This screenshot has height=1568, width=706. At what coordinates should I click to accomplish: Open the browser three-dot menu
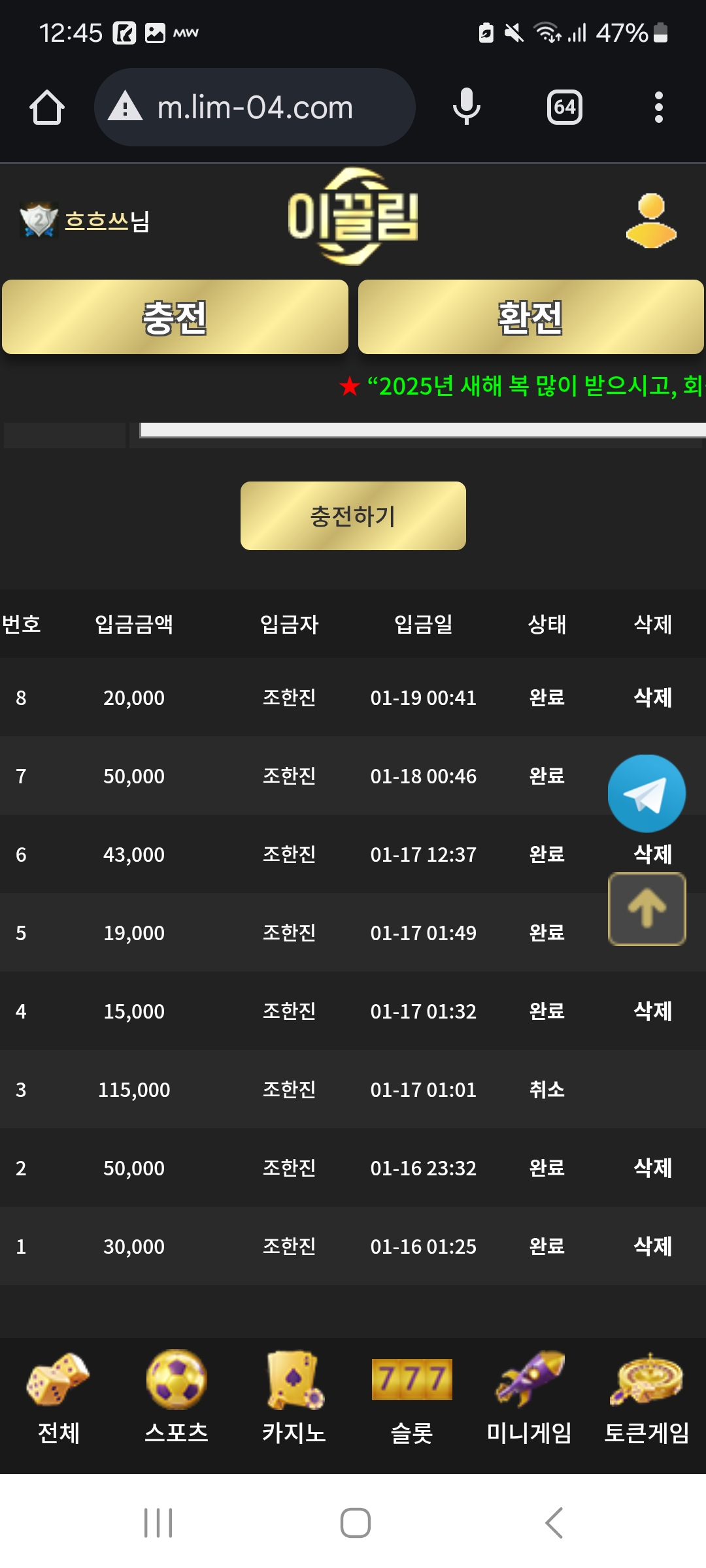658,107
